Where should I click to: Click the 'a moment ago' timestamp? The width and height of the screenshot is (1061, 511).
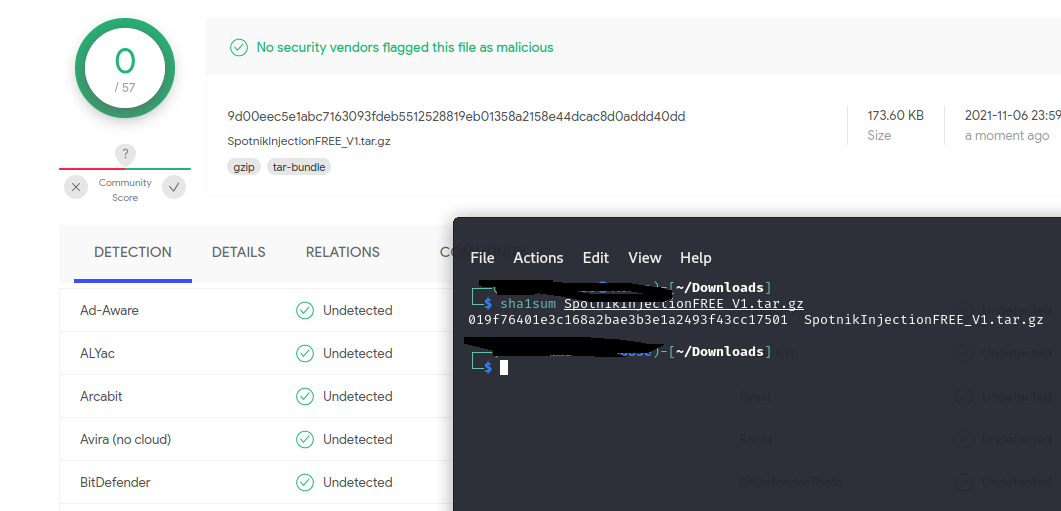(1007, 135)
